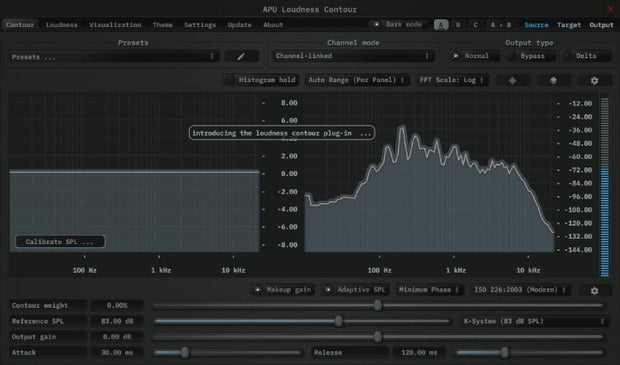Switch to the Contour tab
Viewport: 620px width, 365px height.
pyautogui.click(x=20, y=25)
